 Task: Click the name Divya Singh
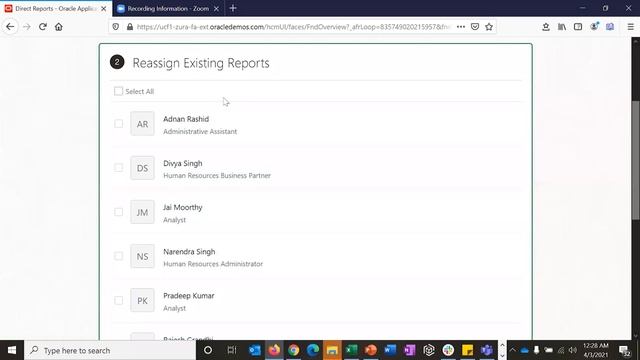(x=183, y=163)
